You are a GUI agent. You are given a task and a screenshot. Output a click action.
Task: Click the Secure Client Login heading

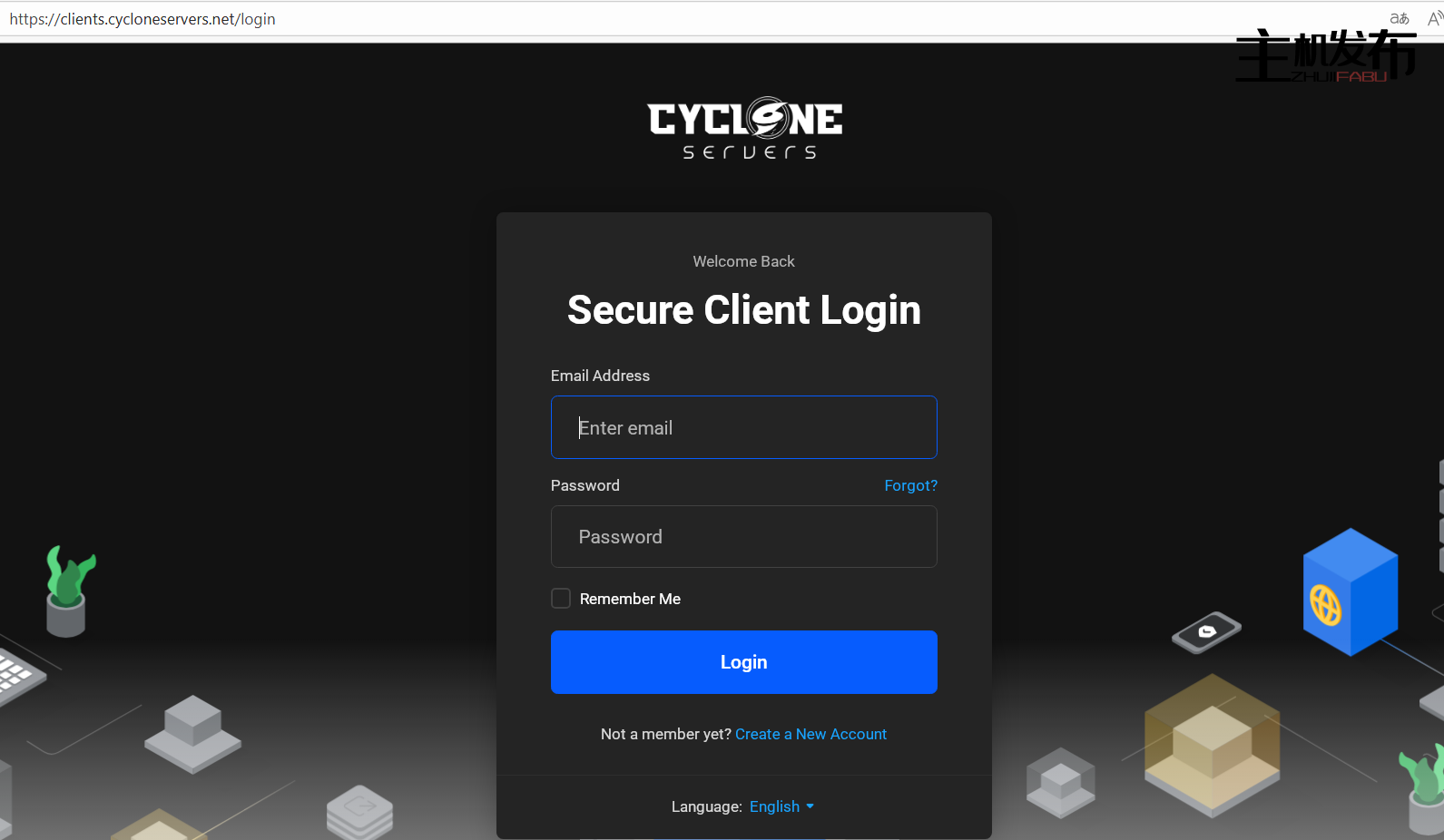(x=744, y=310)
